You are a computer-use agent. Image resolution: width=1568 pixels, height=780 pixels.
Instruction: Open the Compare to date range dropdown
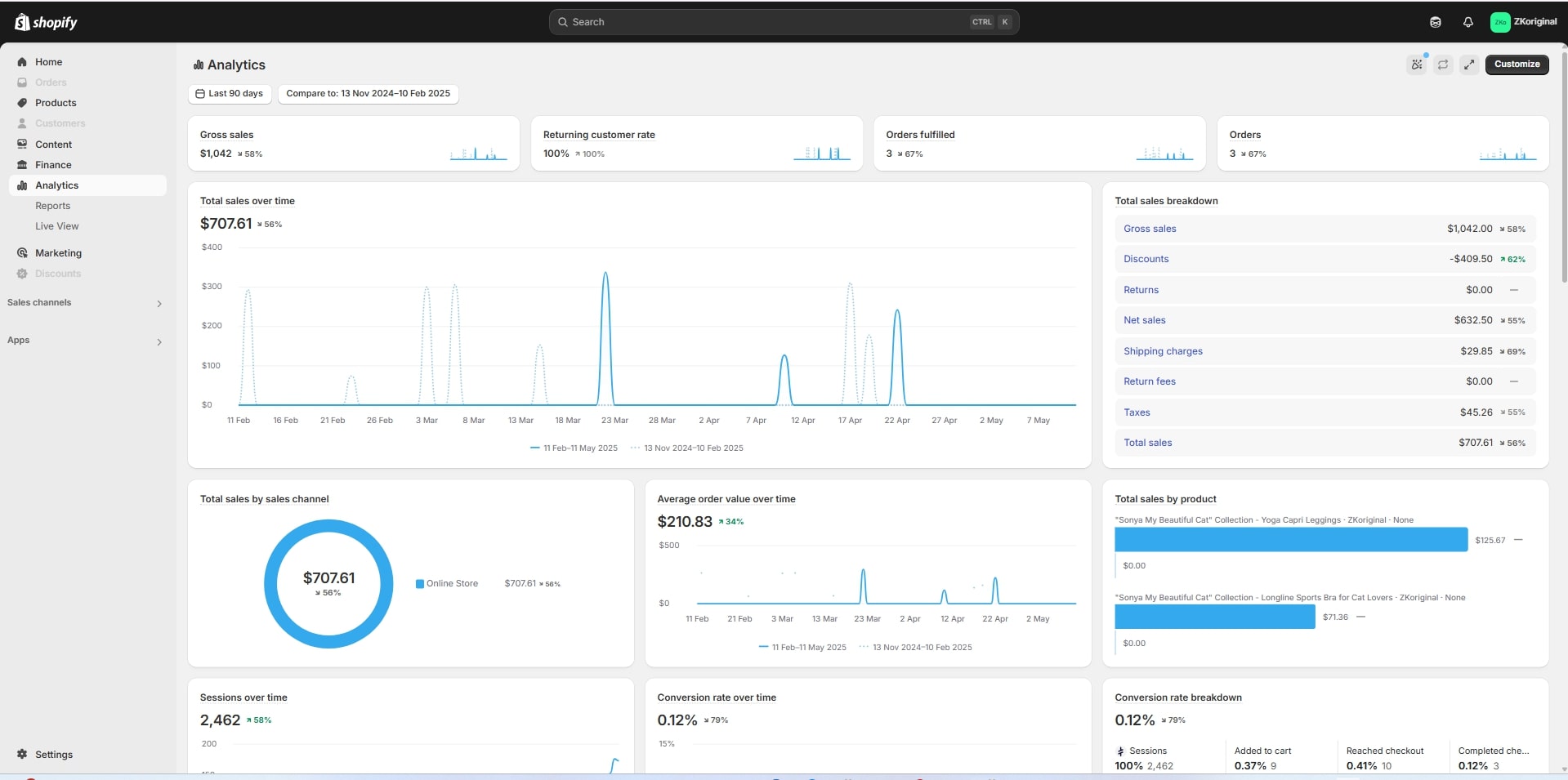[368, 94]
